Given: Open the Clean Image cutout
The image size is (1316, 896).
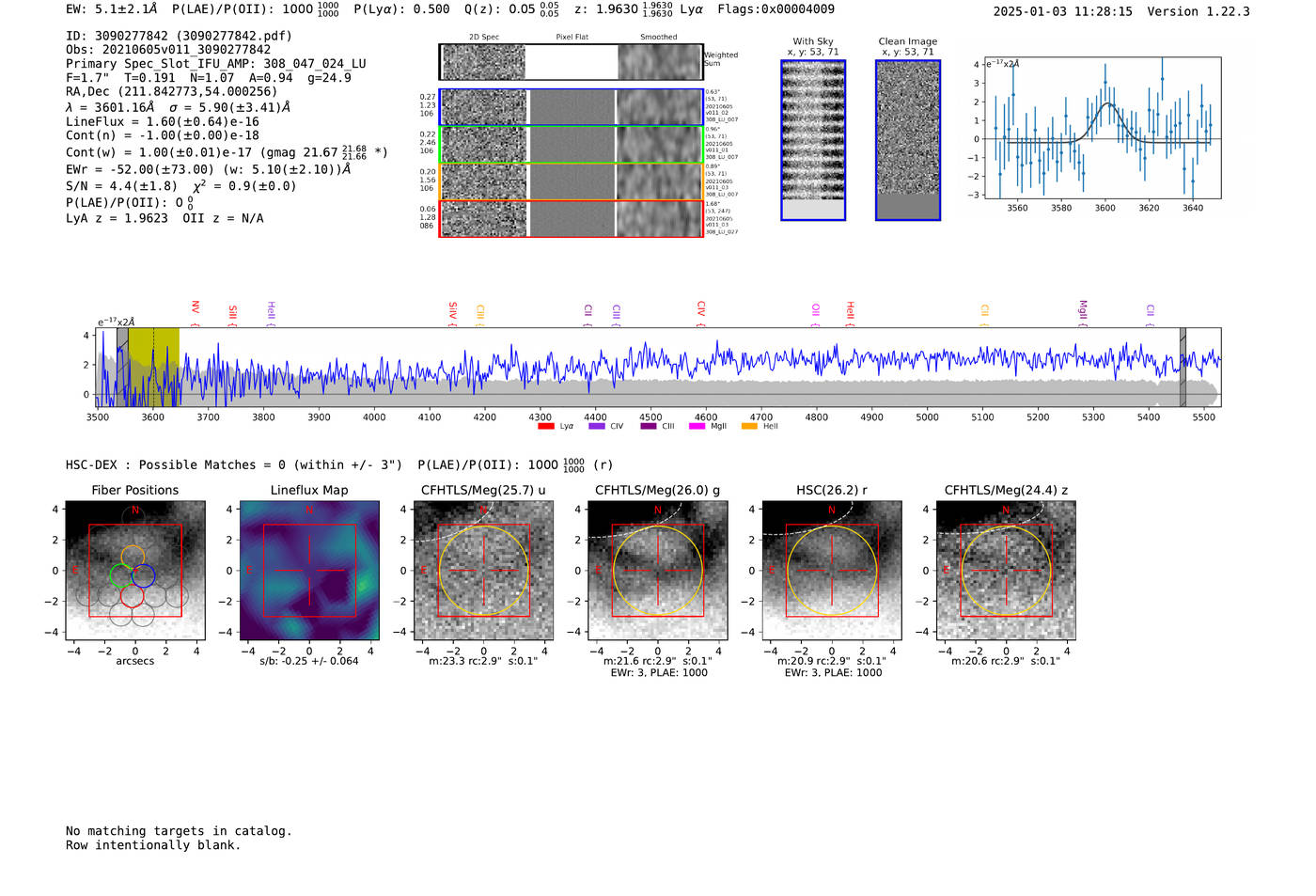Looking at the screenshot, I should (908, 140).
